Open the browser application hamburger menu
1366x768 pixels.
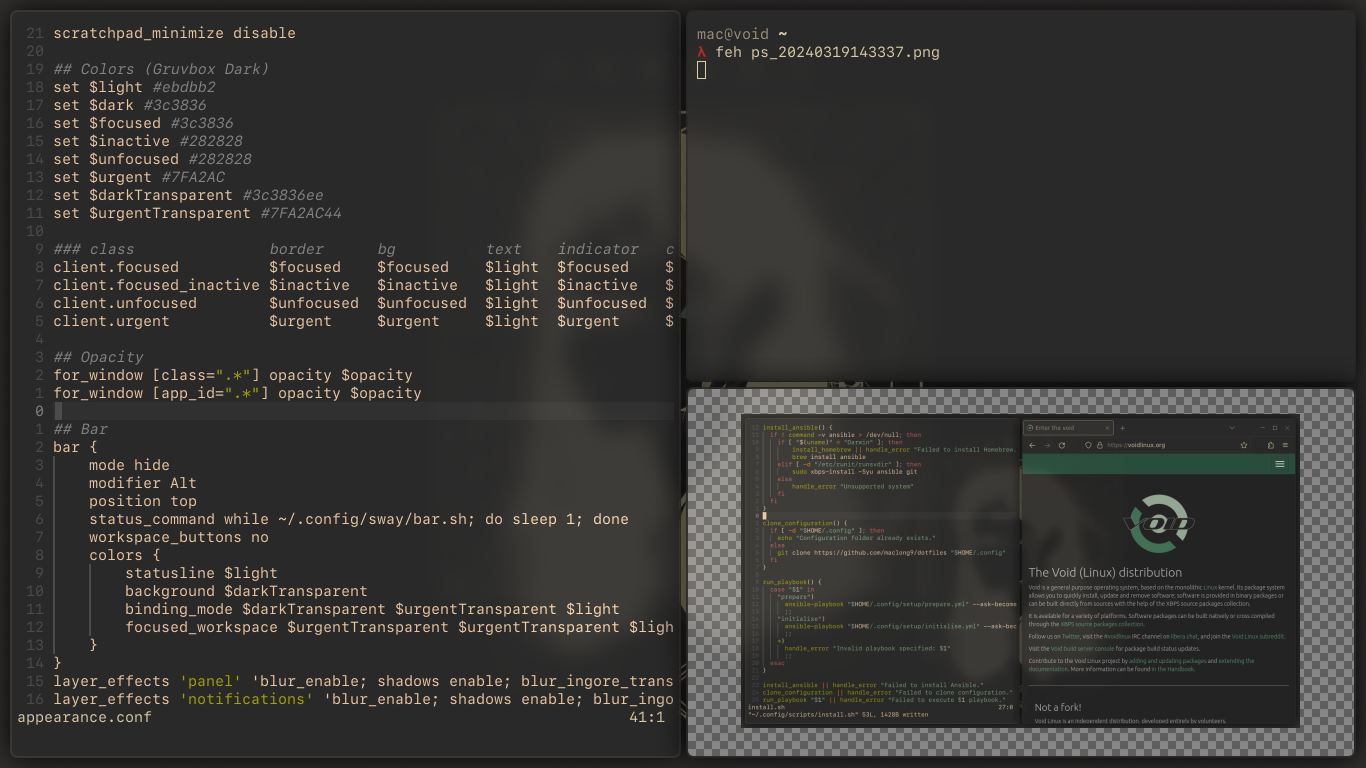1285,445
